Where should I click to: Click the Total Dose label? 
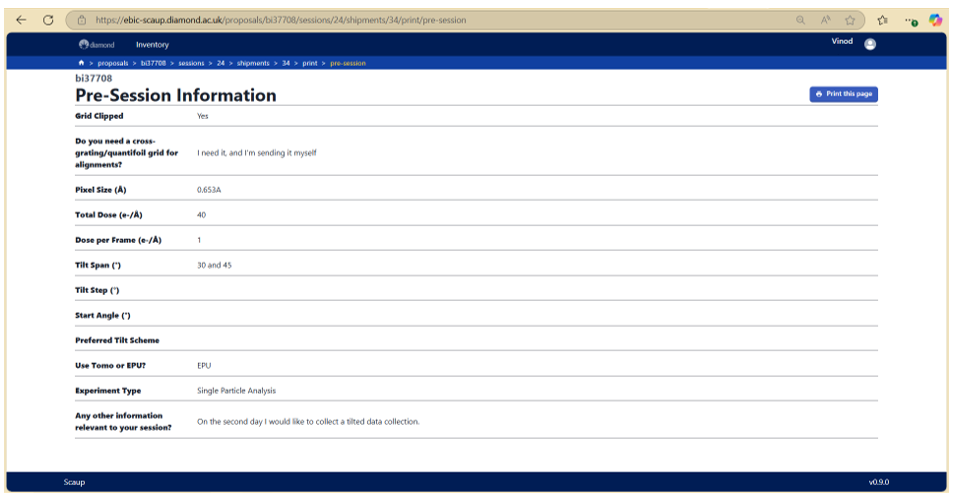109,215
